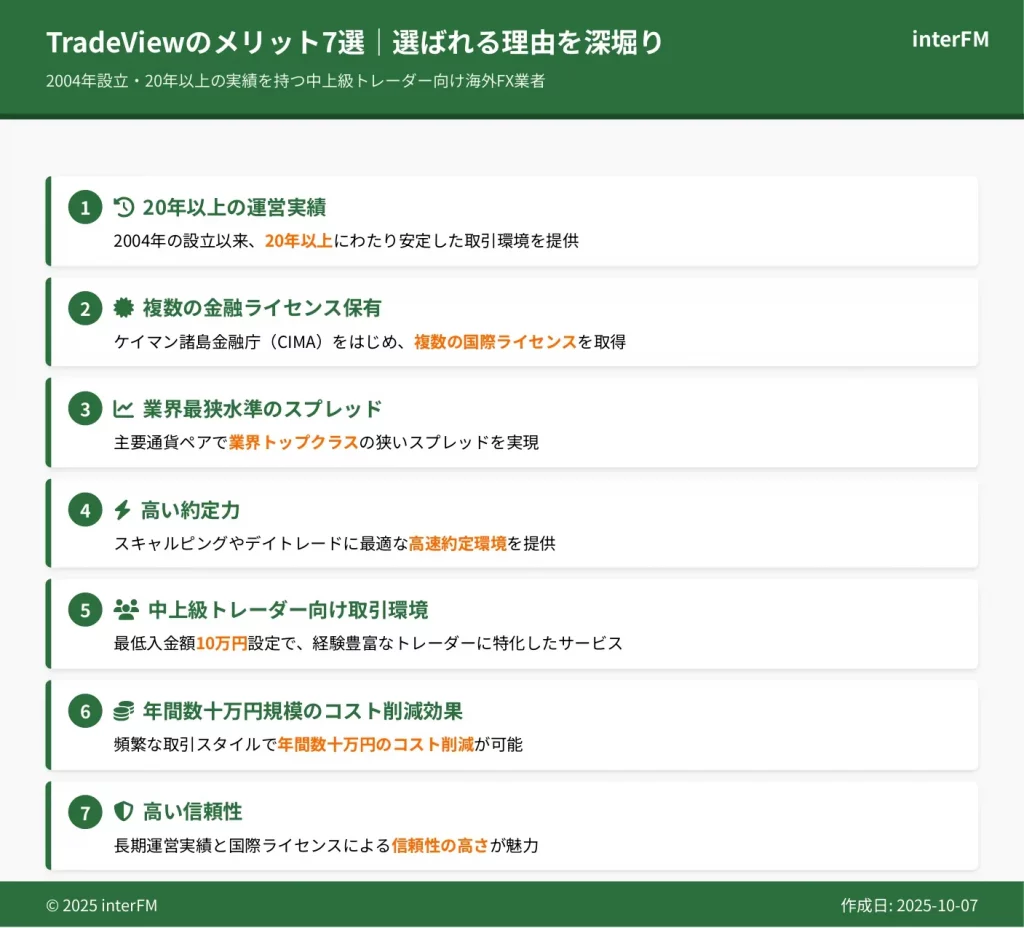Click the interFM logo in the header
Screen dimensions: 1024x928
(x=950, y=39)
